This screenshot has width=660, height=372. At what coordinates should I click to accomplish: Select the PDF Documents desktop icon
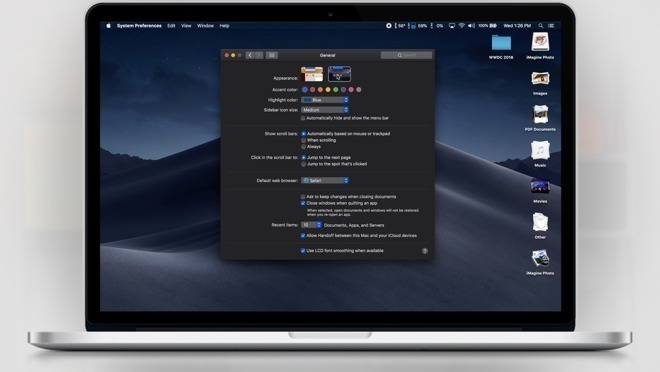point(540,114)
